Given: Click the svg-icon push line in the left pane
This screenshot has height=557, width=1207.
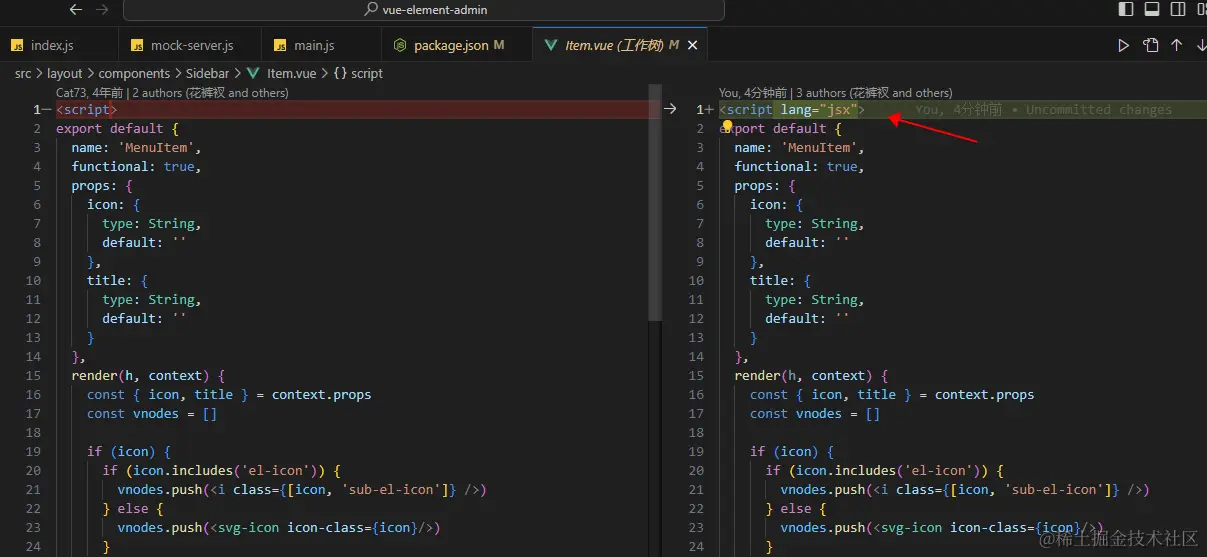Looking at the screenshot, I should (x=279, y=528).
